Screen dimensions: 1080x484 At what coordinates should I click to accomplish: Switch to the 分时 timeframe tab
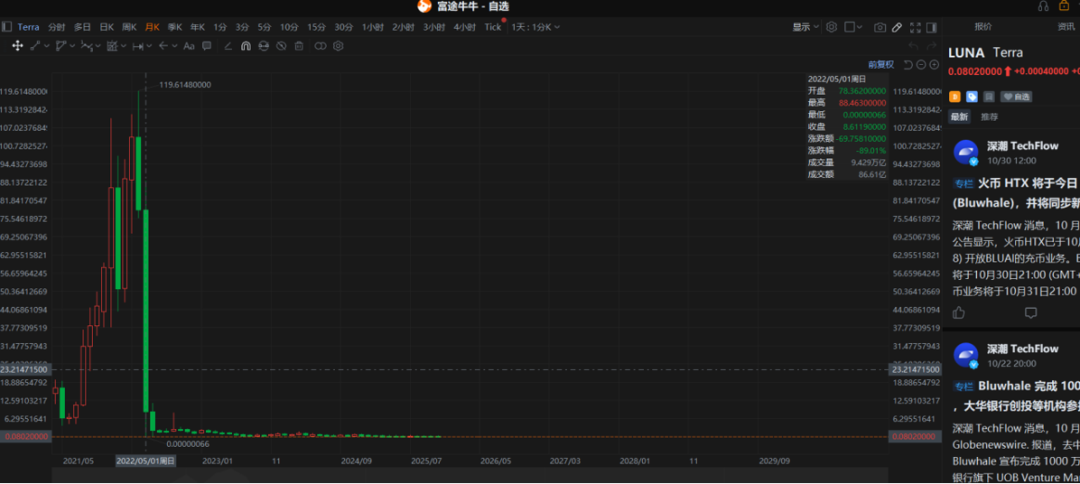(x=56, y=27)
